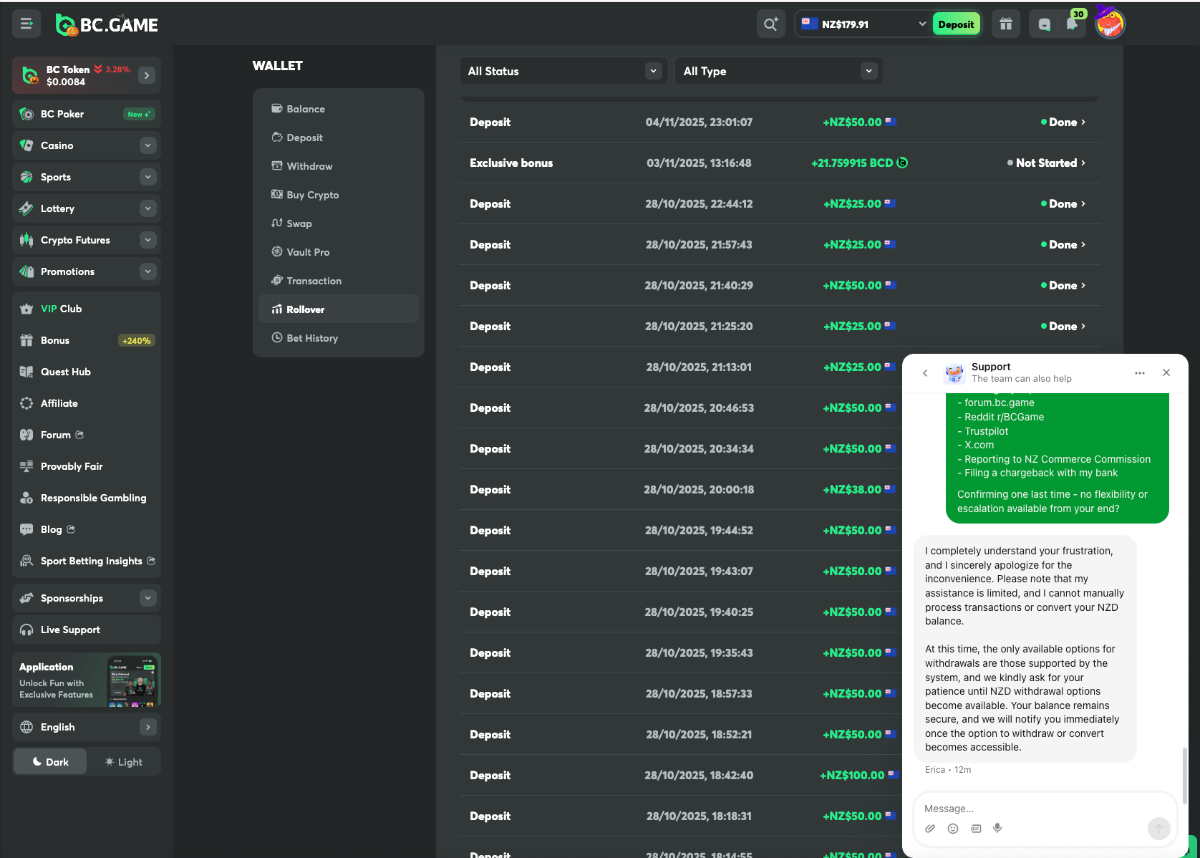Viewport: 1200px width, 858px height.
Task: Open notifications bell with 30 badge
Action: tap(1071, 24)
